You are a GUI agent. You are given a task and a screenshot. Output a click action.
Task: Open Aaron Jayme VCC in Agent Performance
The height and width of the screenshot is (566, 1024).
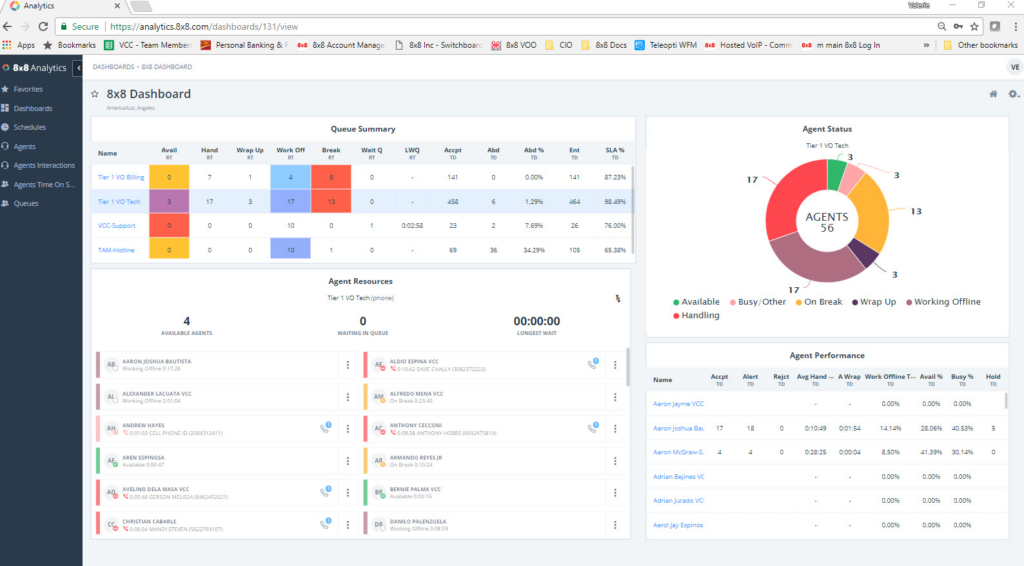click(678, 403)
